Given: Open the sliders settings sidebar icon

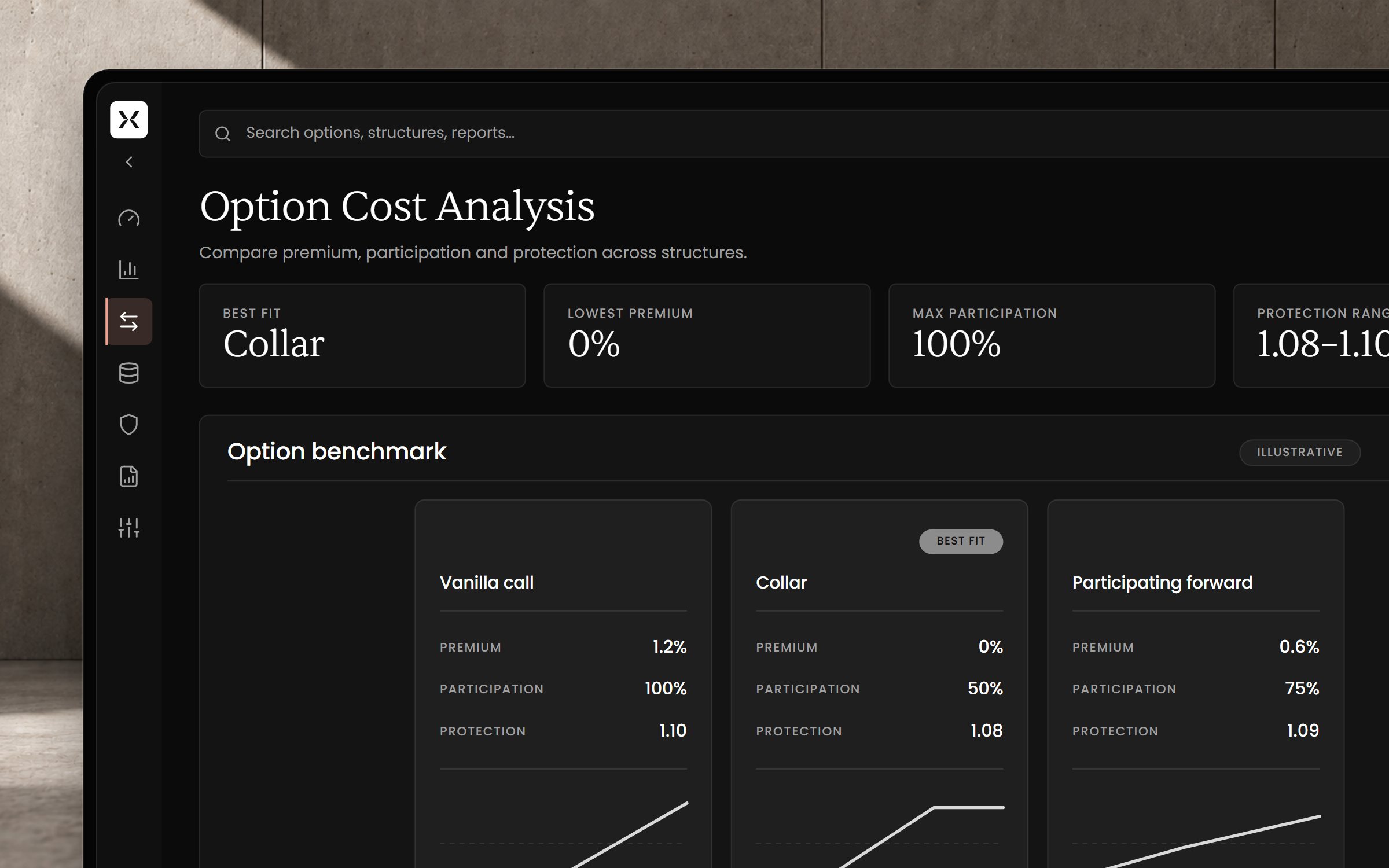Looking at the screenshot, I should coord(128,528).
